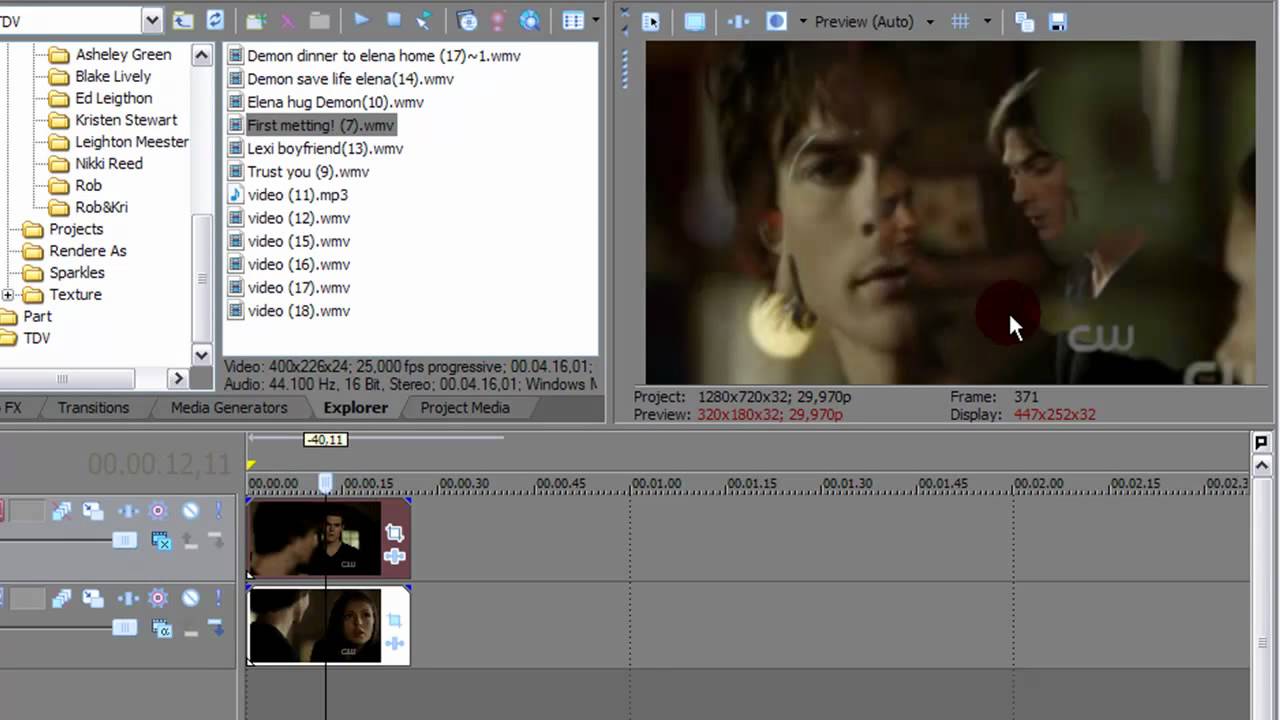
Task: Click the Get Media from Web icon
Action: (467, 20)
